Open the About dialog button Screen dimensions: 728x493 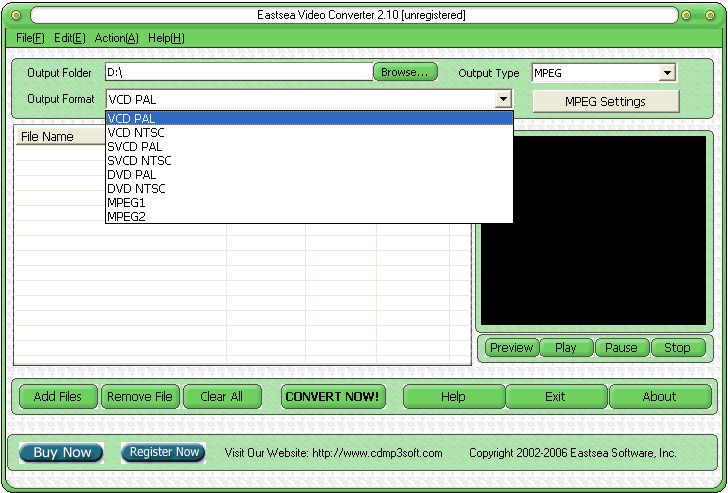pyautogui.click(x=660, y=396)
